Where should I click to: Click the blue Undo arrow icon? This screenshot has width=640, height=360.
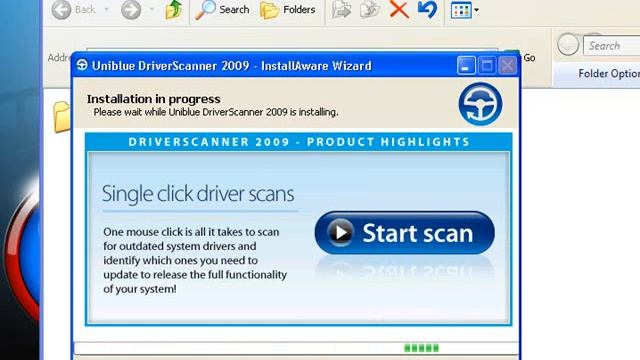(427, 9)
